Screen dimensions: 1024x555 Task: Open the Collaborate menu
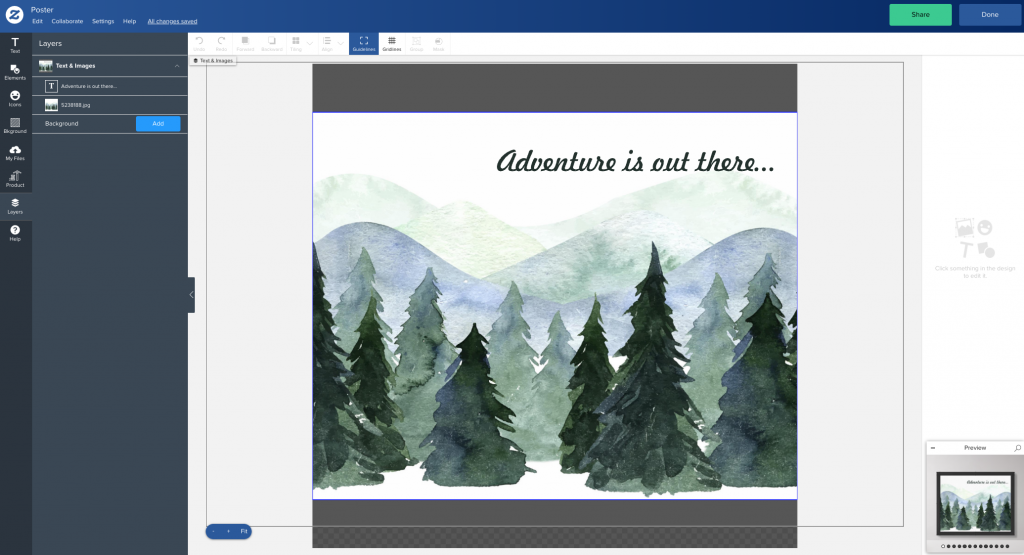coord(67,21)
